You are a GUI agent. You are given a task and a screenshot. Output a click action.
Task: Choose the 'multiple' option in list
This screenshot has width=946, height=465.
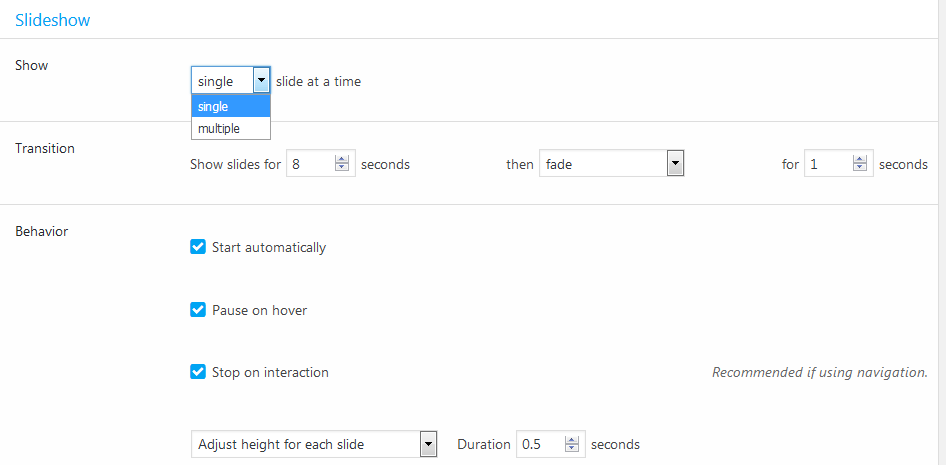(230, 129)
